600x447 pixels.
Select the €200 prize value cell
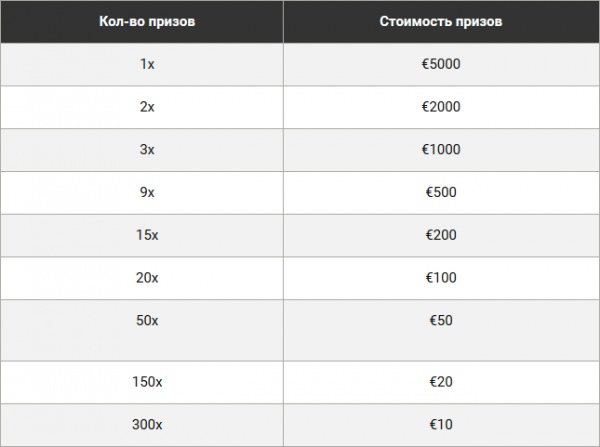click(x=441, y=235)
